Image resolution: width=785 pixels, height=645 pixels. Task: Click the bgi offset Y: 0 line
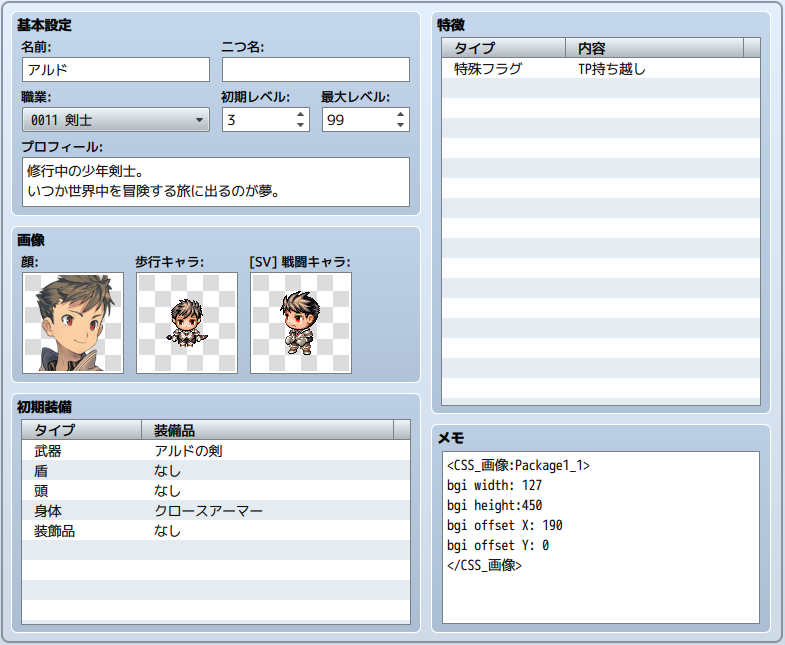[498, 545]
